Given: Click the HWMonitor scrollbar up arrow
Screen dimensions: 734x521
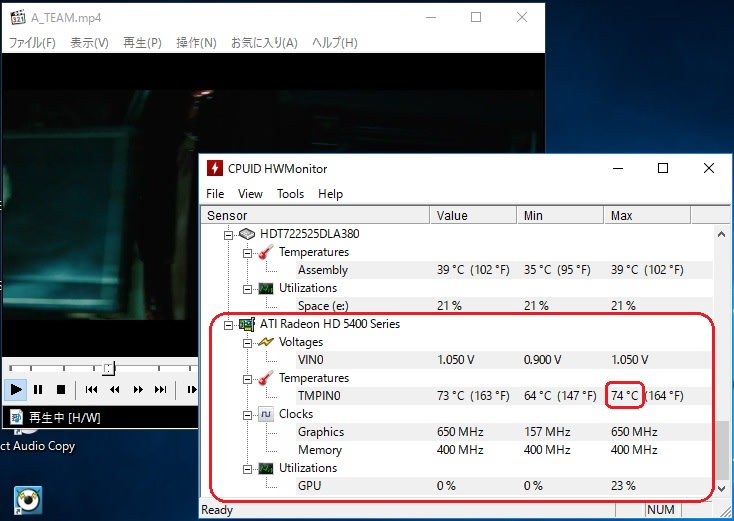Looking at the screenshot, I should pos(721,234).
